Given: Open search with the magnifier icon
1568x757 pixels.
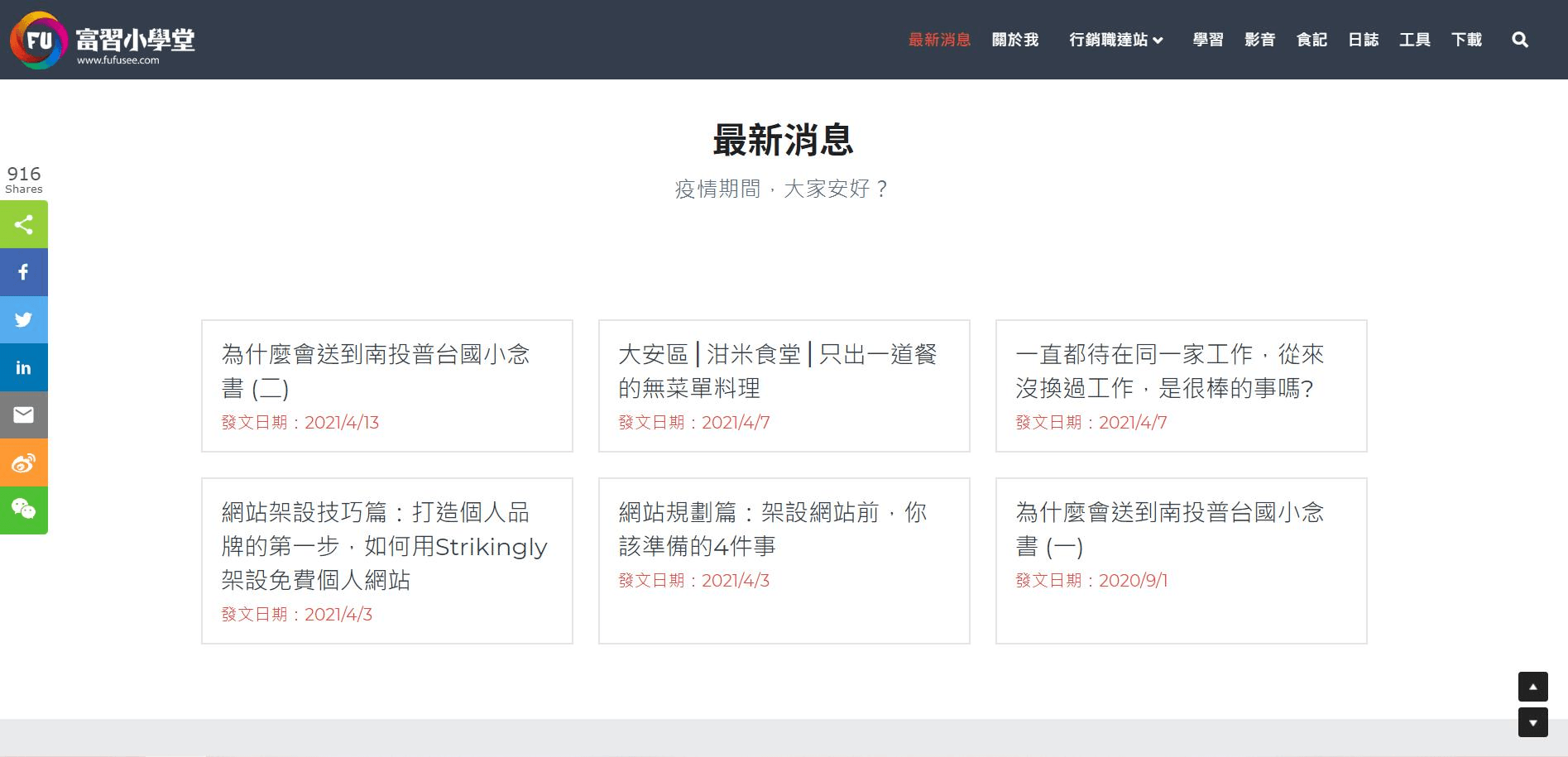Looking at the screenshot, I should (x=1519, y=40).
